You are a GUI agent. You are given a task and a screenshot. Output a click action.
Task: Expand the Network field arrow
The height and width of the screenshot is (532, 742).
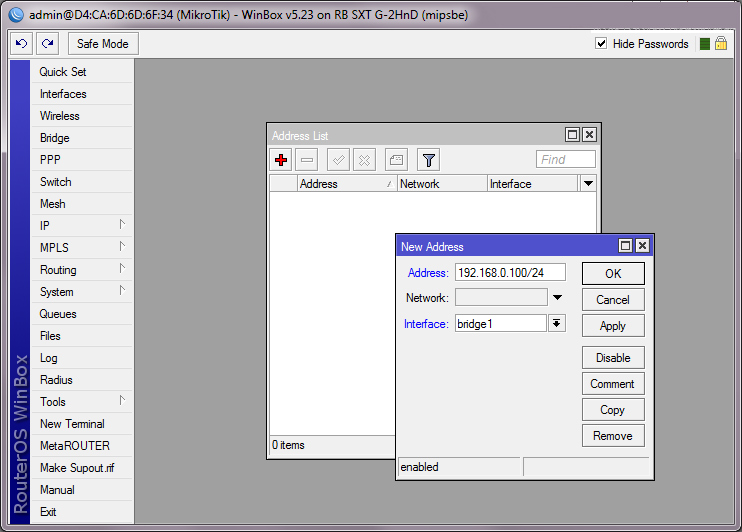pyautogui.click(x=557, y=298)
